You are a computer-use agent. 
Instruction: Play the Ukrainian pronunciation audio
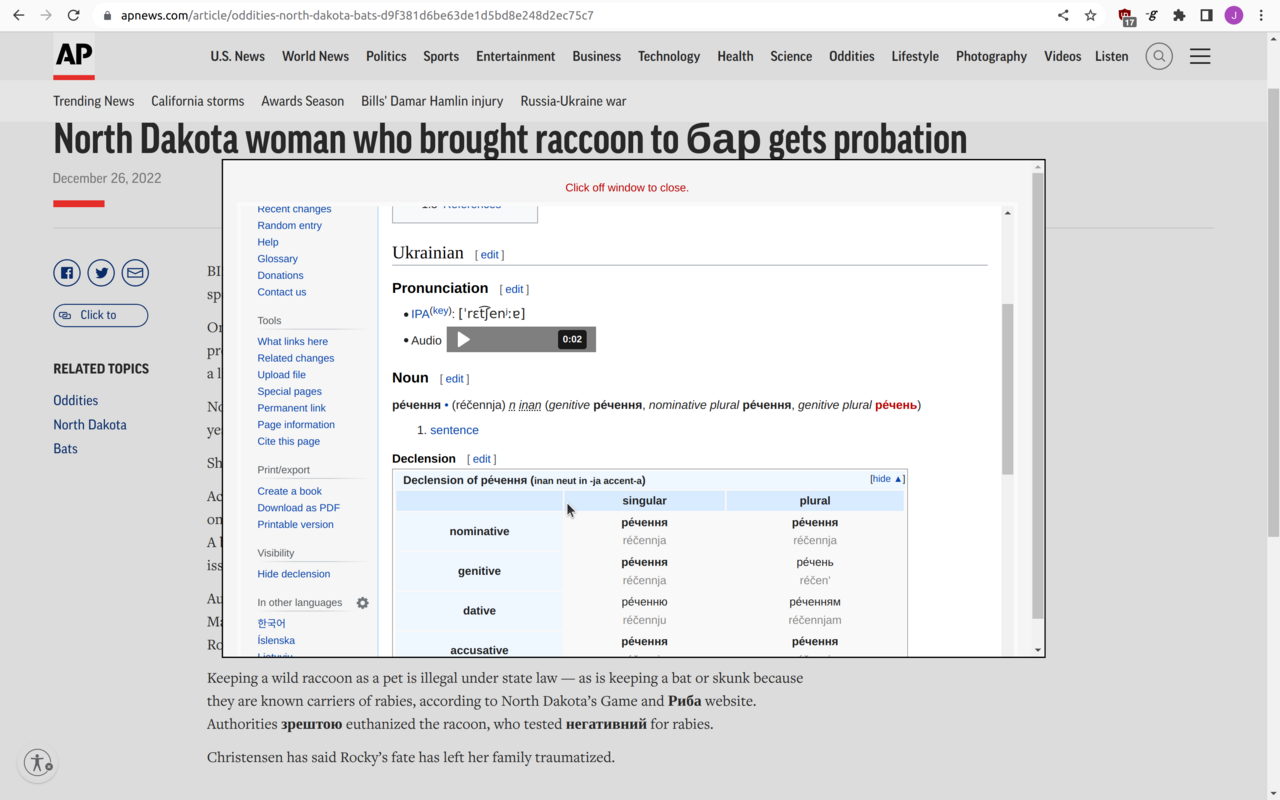pyautogui.click(x=463, y=340)
